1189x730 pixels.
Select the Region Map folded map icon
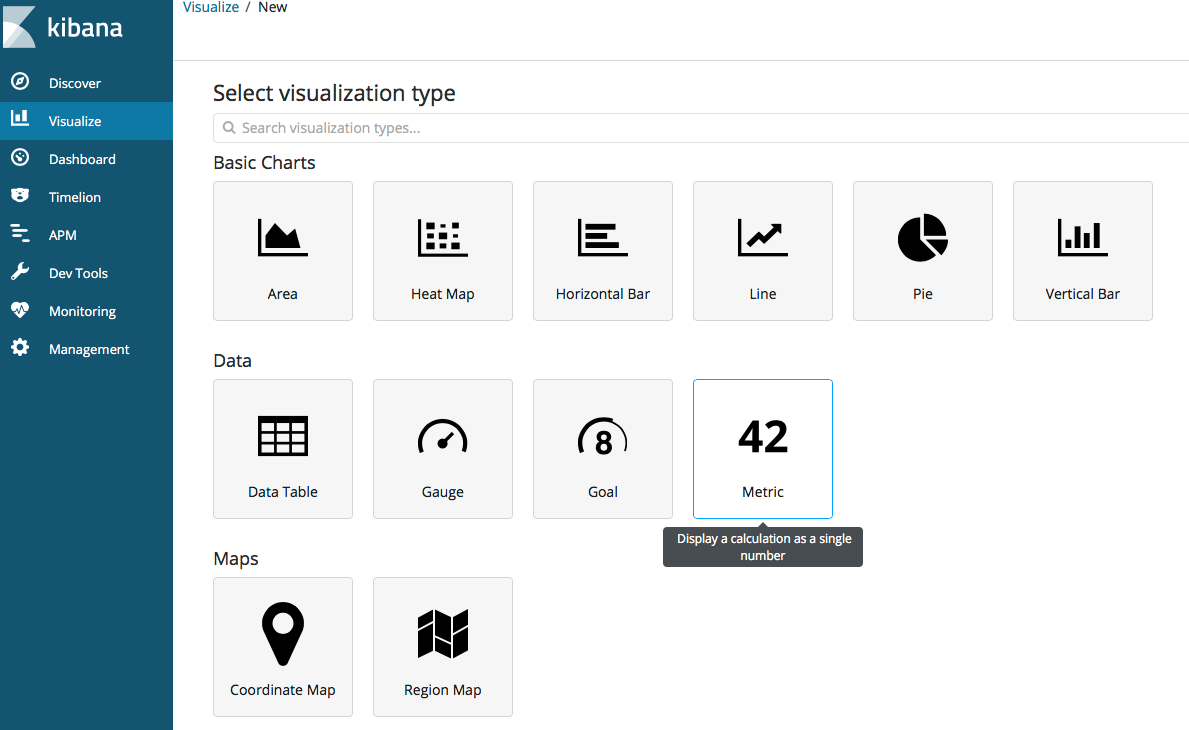(443, 634)
